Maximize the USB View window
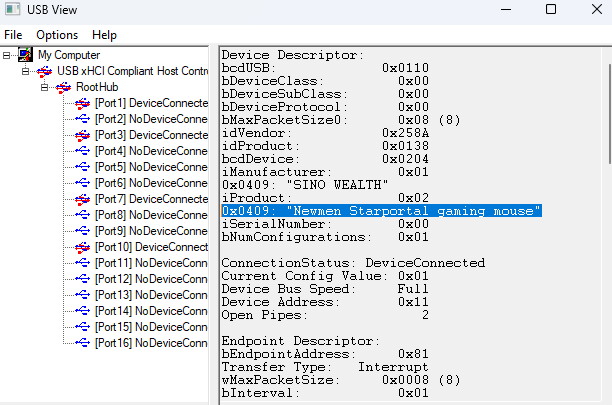The width and height of the screenshot is (612, 405). point(551,9)
